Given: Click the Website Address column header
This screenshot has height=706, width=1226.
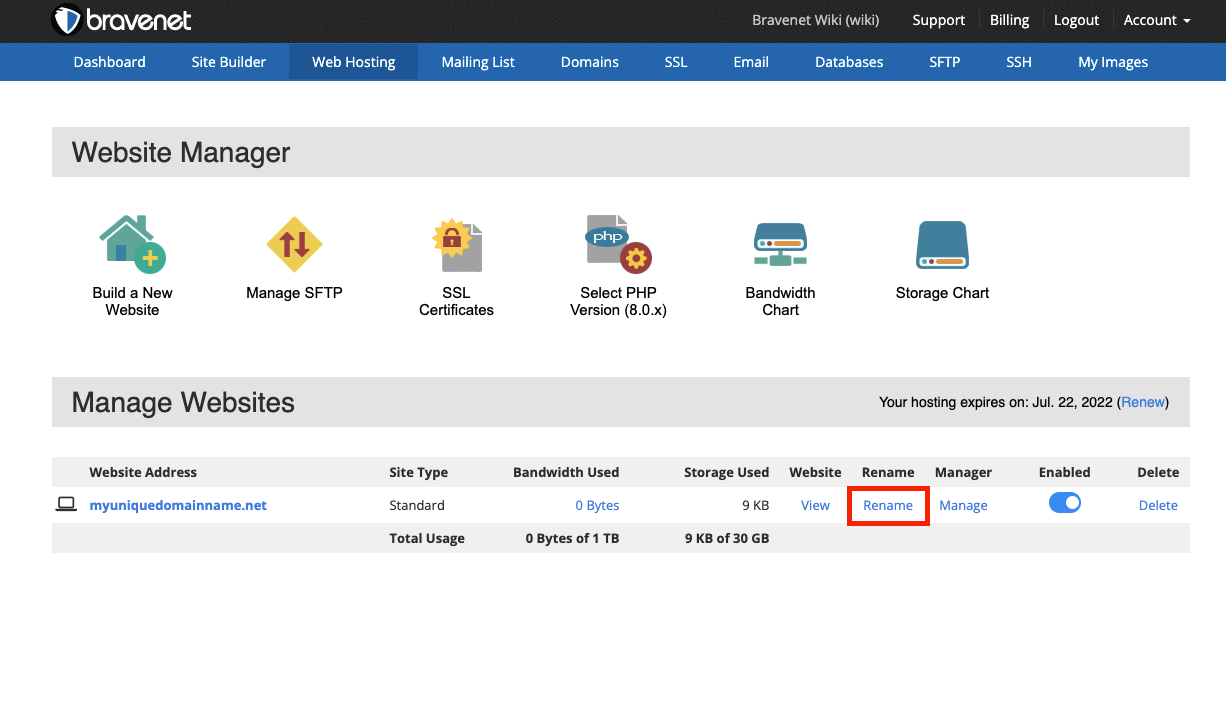Looking at the screenshot, I should coord(143,472).
